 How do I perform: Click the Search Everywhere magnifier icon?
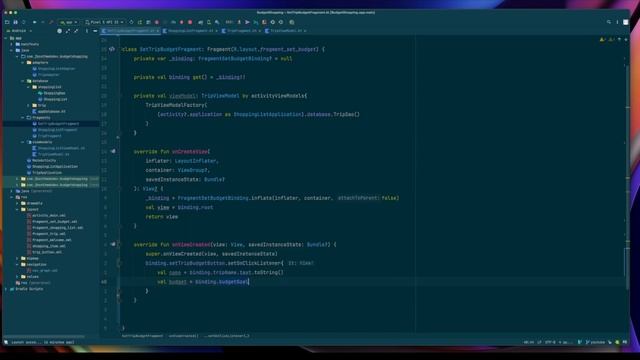pos(609,22)
